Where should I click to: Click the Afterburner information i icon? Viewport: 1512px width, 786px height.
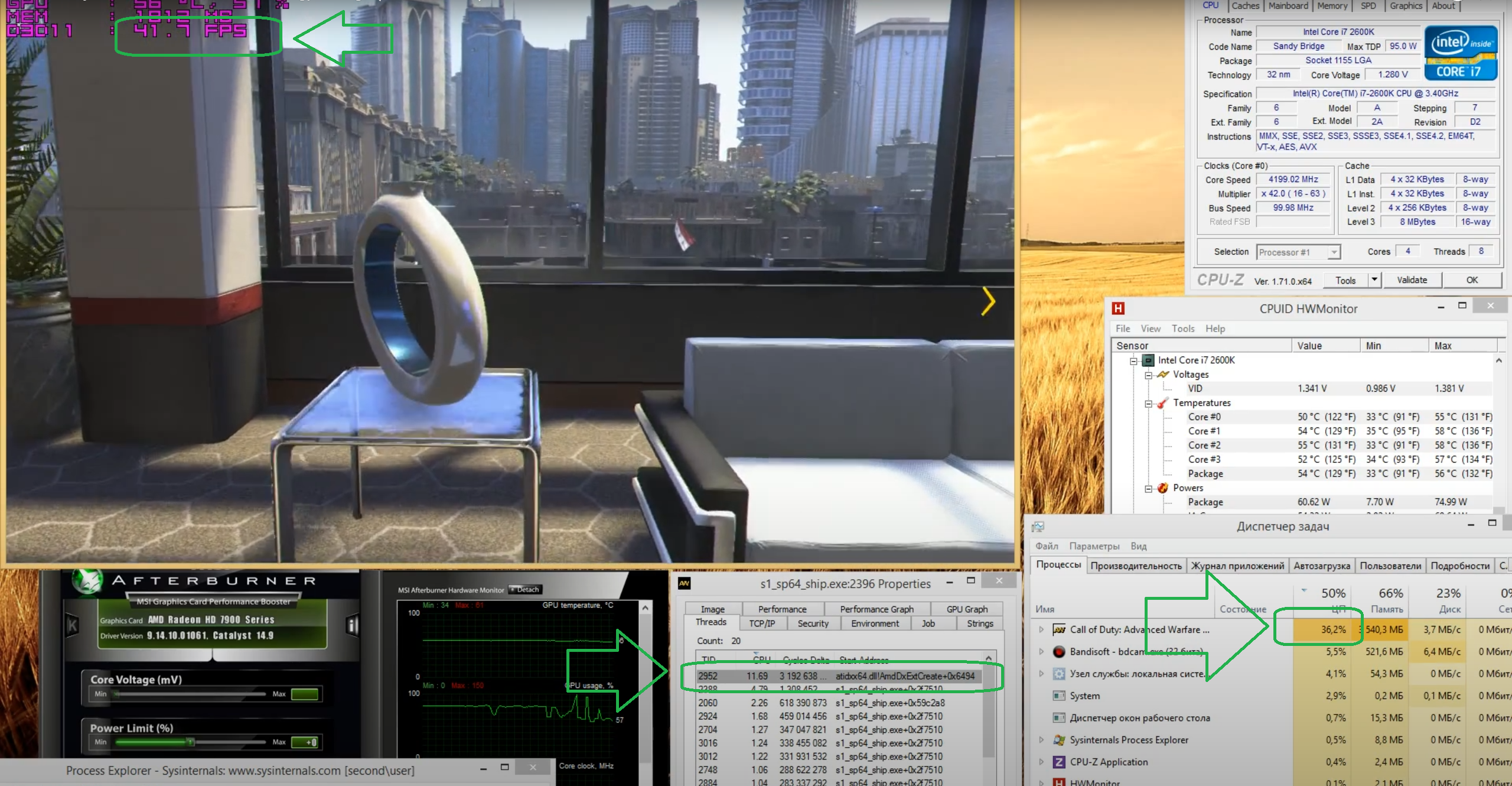click(353, 625)
